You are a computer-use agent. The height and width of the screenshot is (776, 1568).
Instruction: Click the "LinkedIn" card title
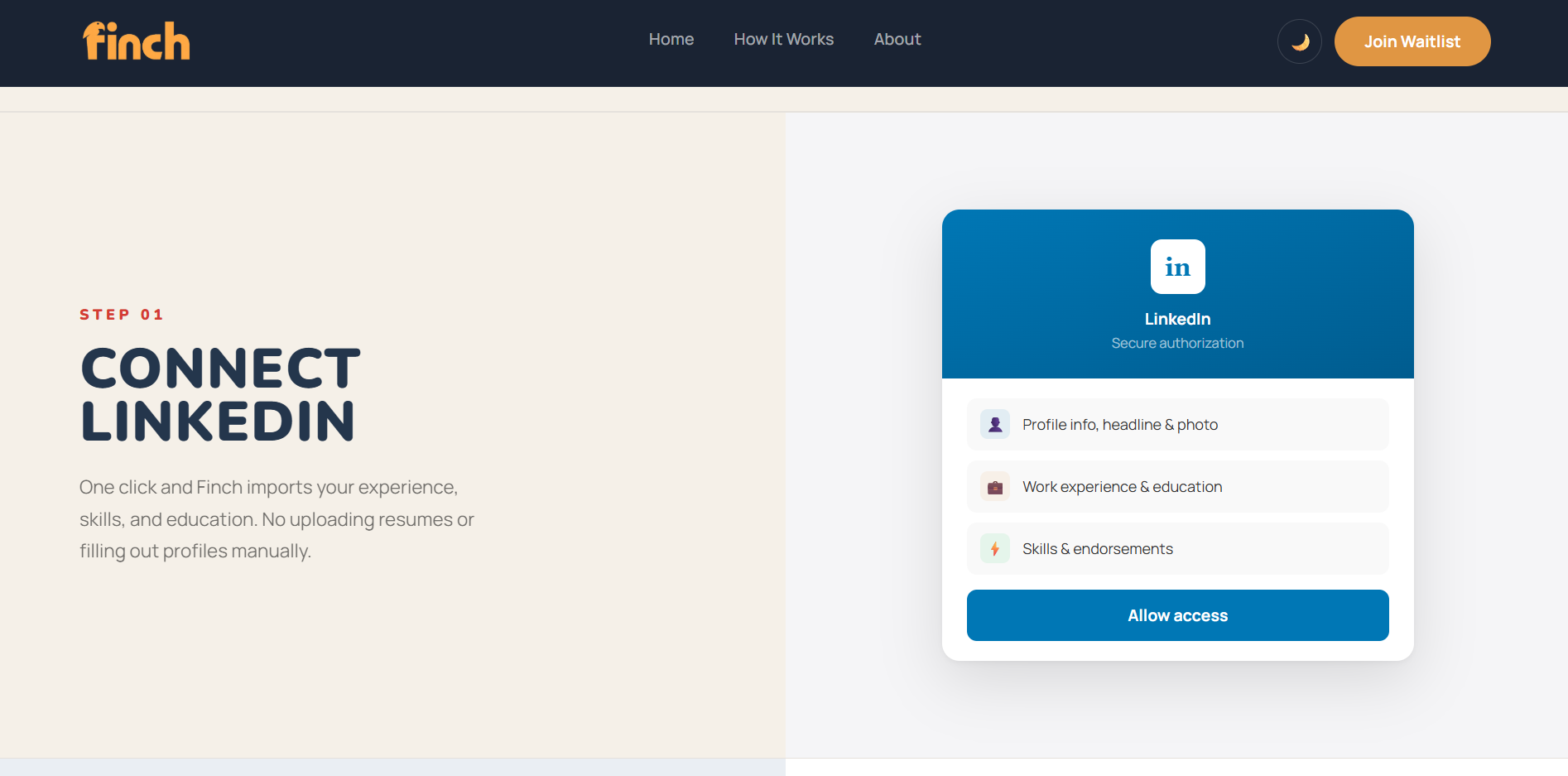click(1177, 319)
